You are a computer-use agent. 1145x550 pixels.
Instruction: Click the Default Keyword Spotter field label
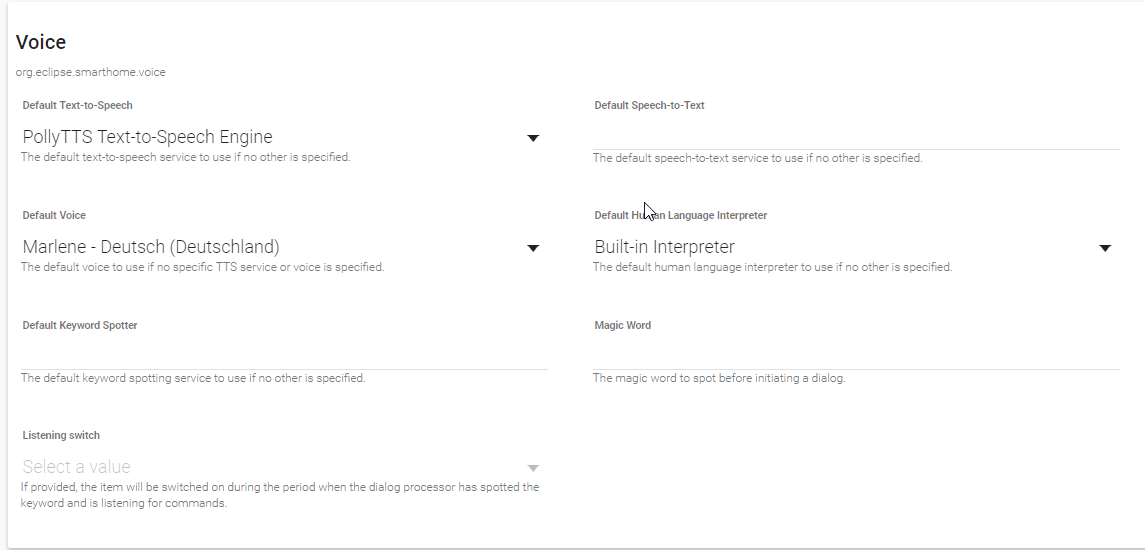coord(80,325)
